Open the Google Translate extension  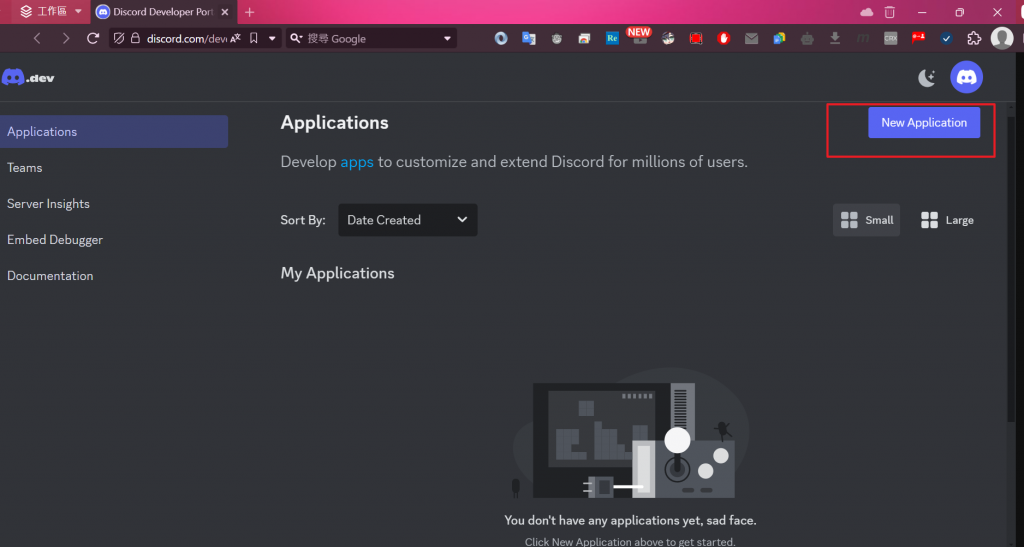[529, 39]
